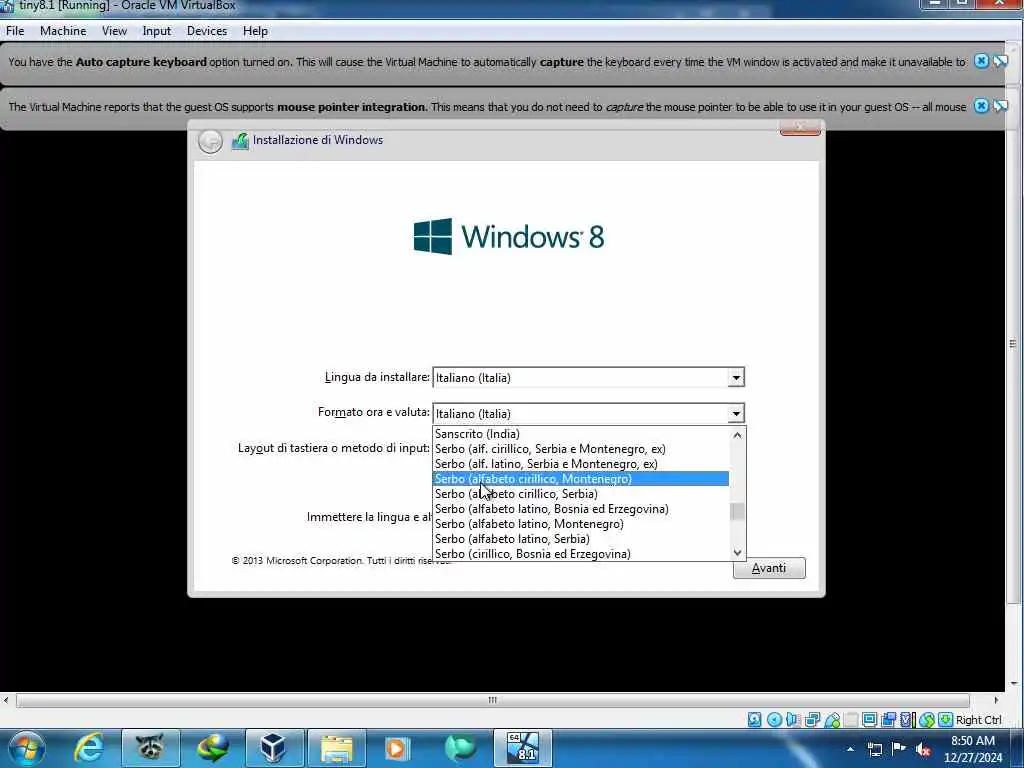Click the horizontal scrollbar right arrow

[996, 700]
